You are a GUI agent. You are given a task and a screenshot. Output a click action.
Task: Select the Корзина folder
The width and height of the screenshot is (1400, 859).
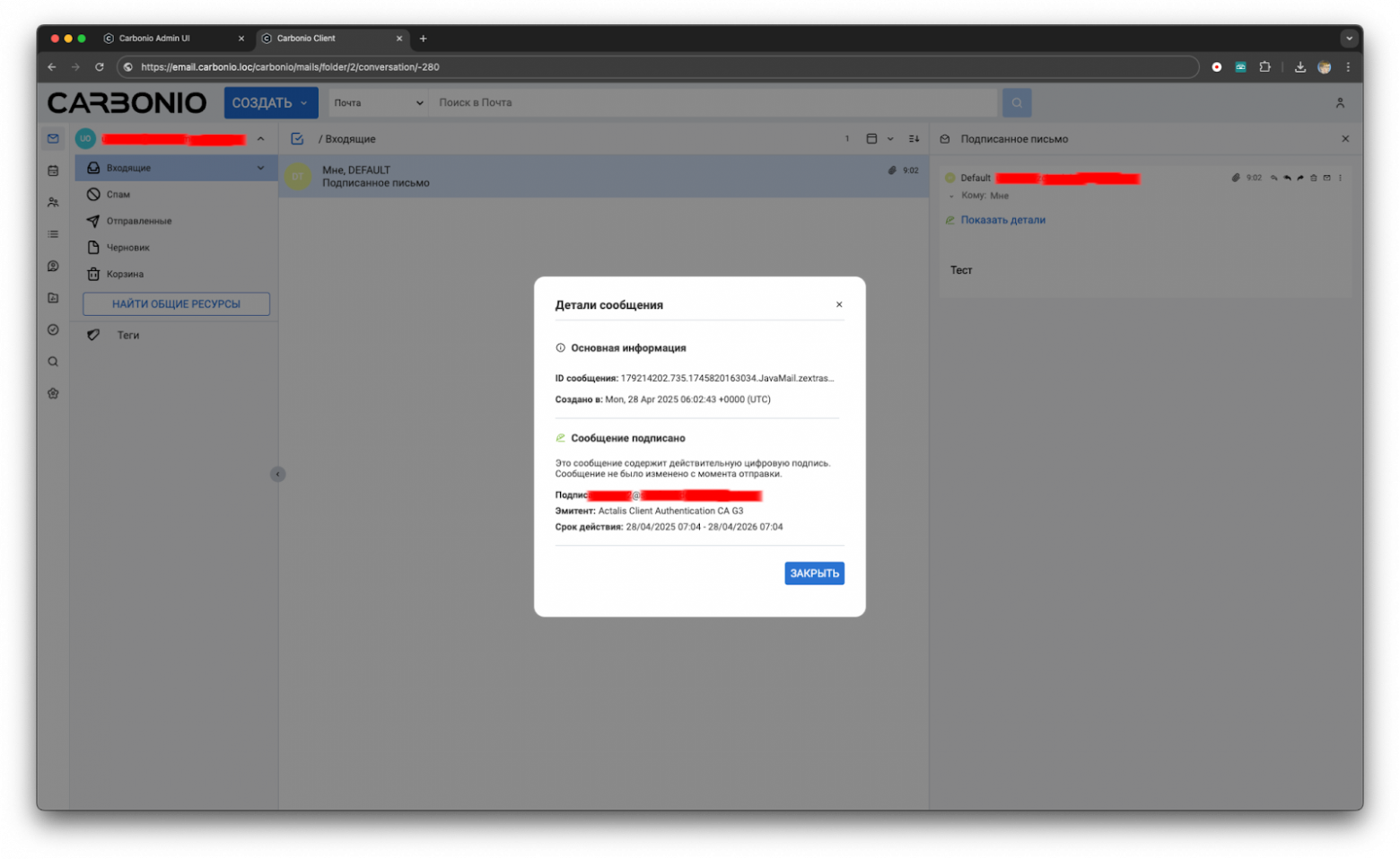(x=177, y=275)
